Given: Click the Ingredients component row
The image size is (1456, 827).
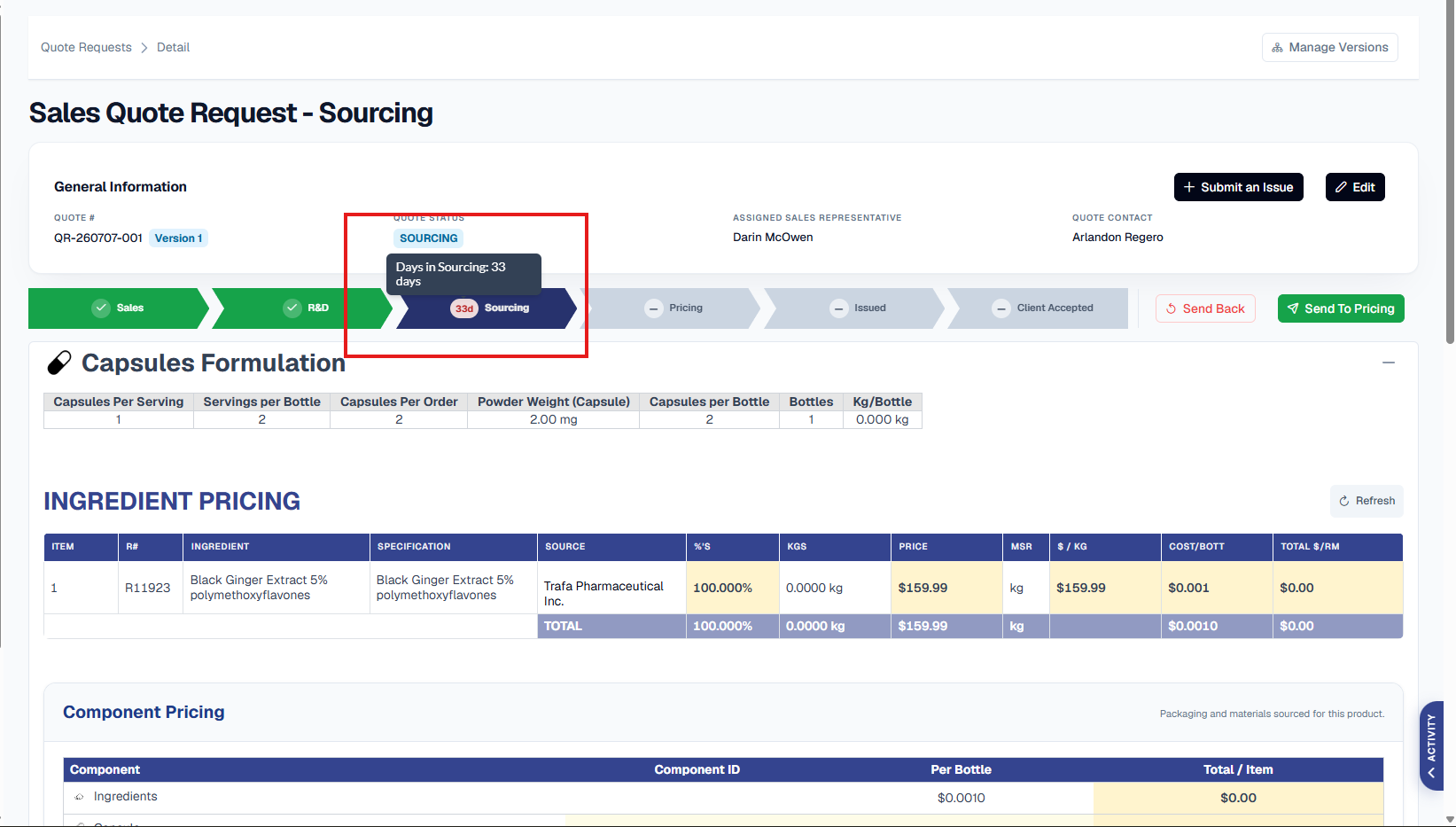Looking at the screenshot, I should pyautogui.click(x=723, y=797).
